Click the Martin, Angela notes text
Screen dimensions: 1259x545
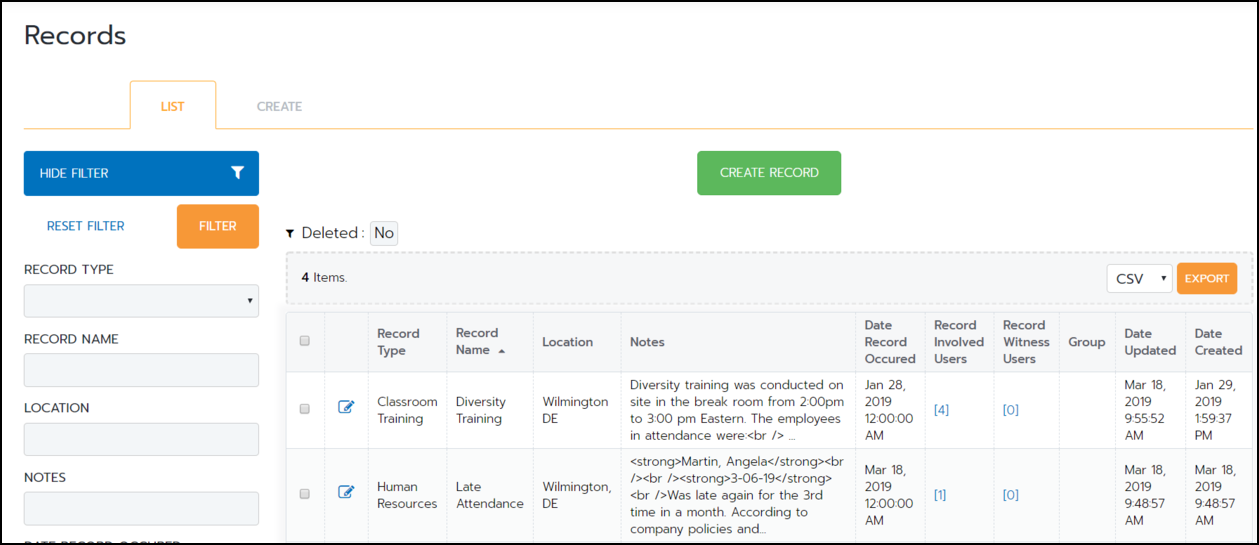pos(737,495)
